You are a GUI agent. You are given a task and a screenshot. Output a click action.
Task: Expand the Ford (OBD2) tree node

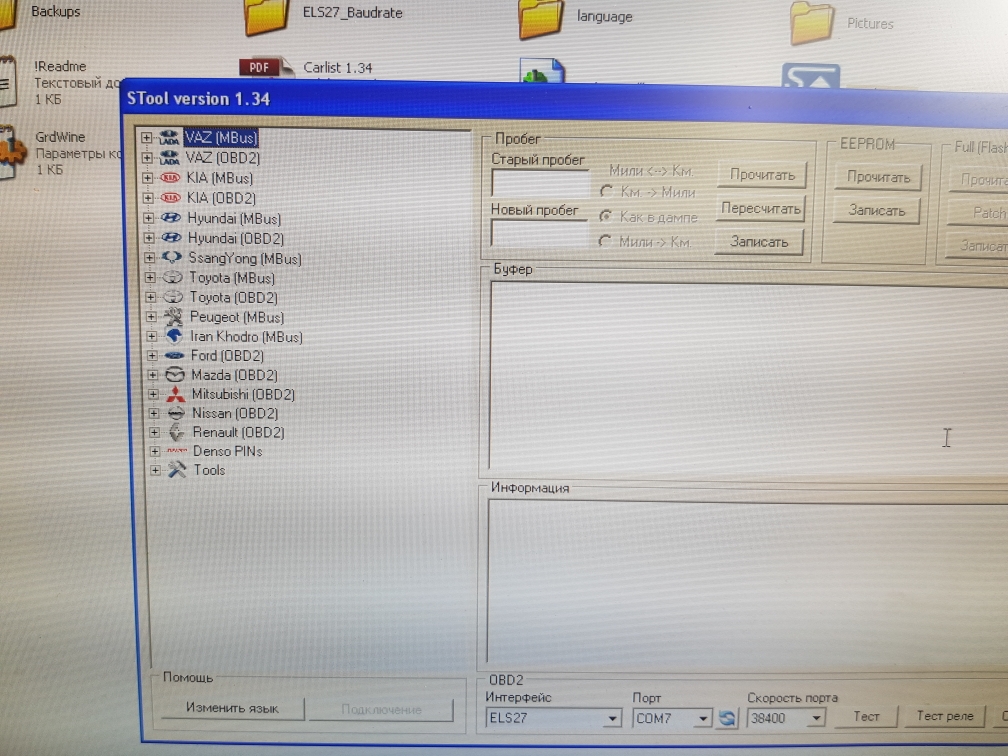tap(152, 356)
